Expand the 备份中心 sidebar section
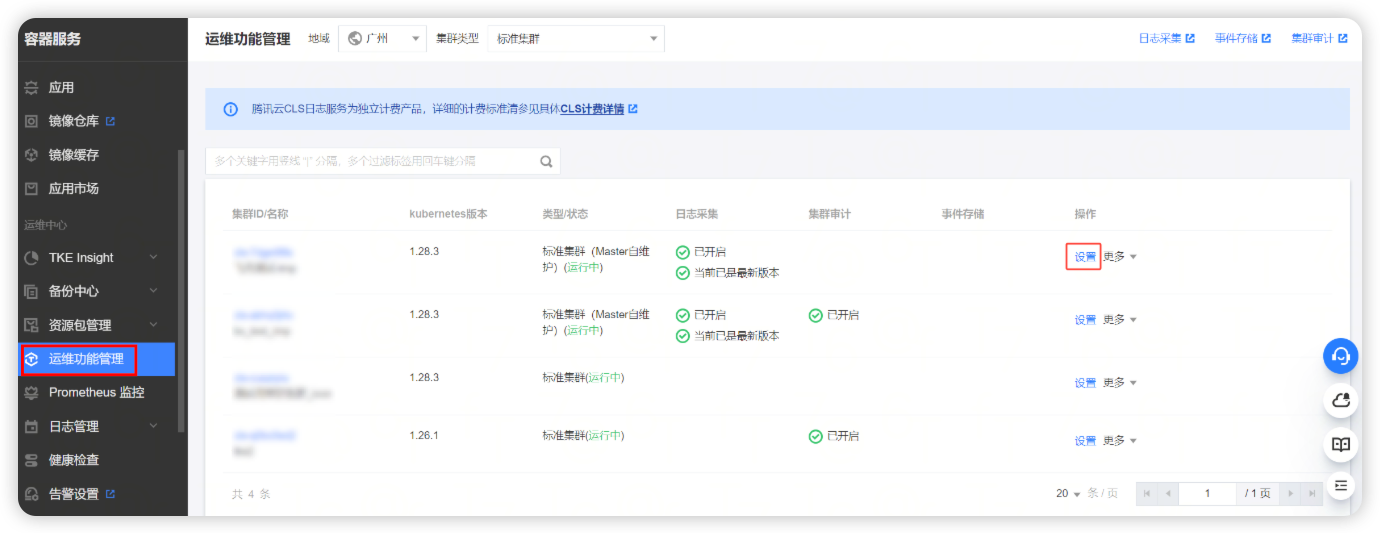The width and height of the screenshot is (1380, 533). 153,291
